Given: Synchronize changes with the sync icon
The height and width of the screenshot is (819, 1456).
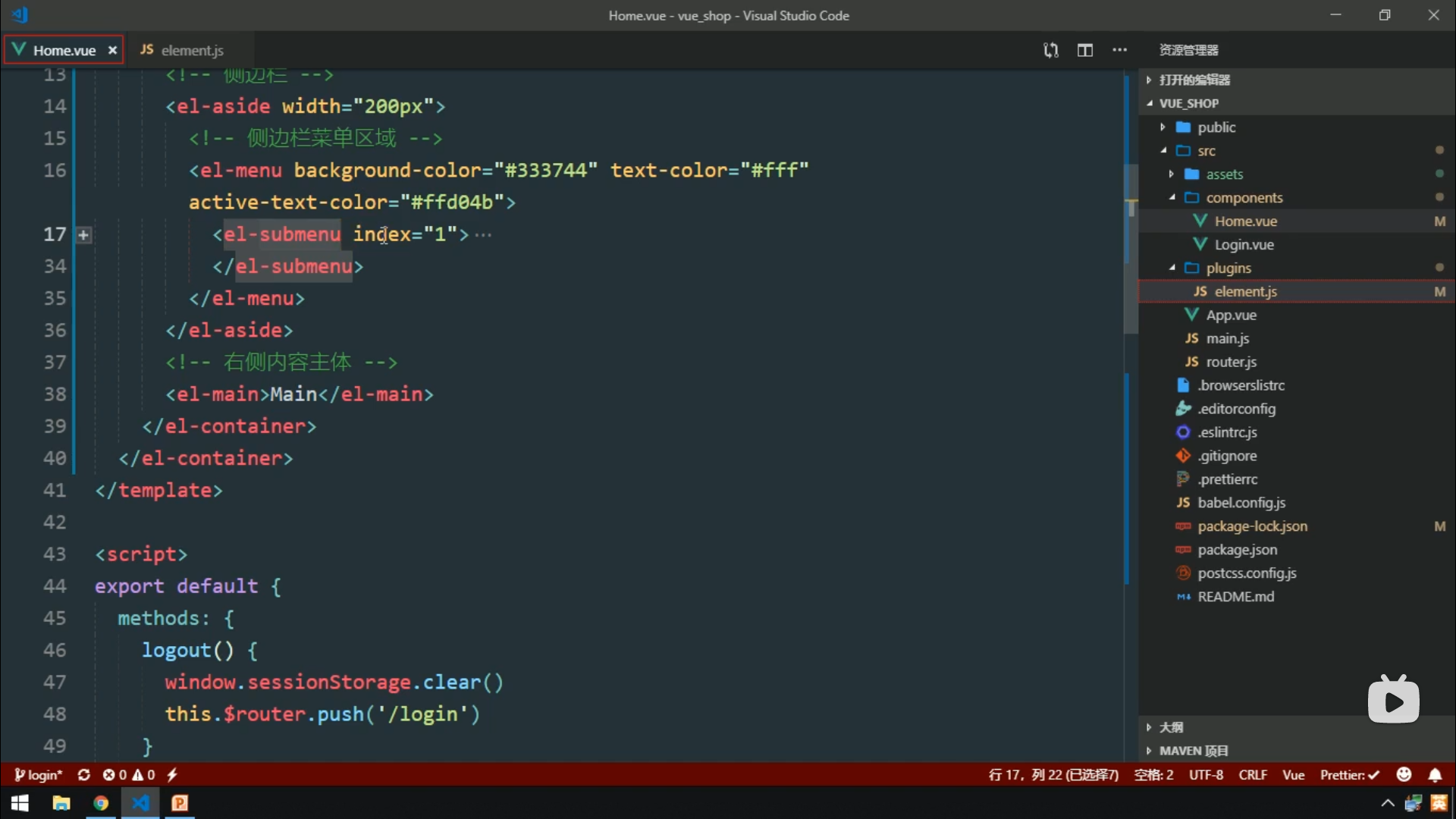Looking at the screenshot, I should 84,775.
